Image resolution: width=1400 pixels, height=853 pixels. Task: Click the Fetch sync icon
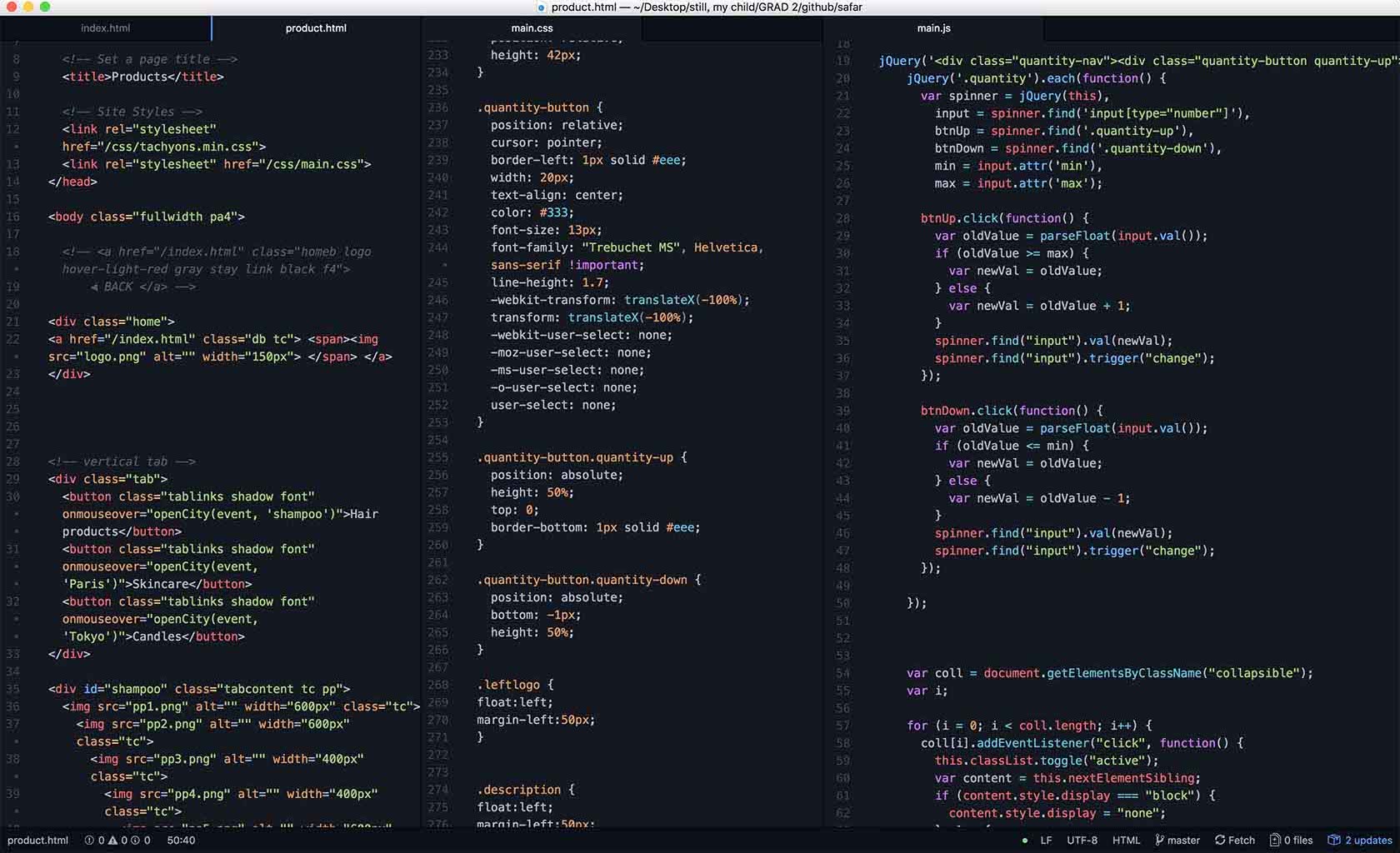pos(1220,841)
